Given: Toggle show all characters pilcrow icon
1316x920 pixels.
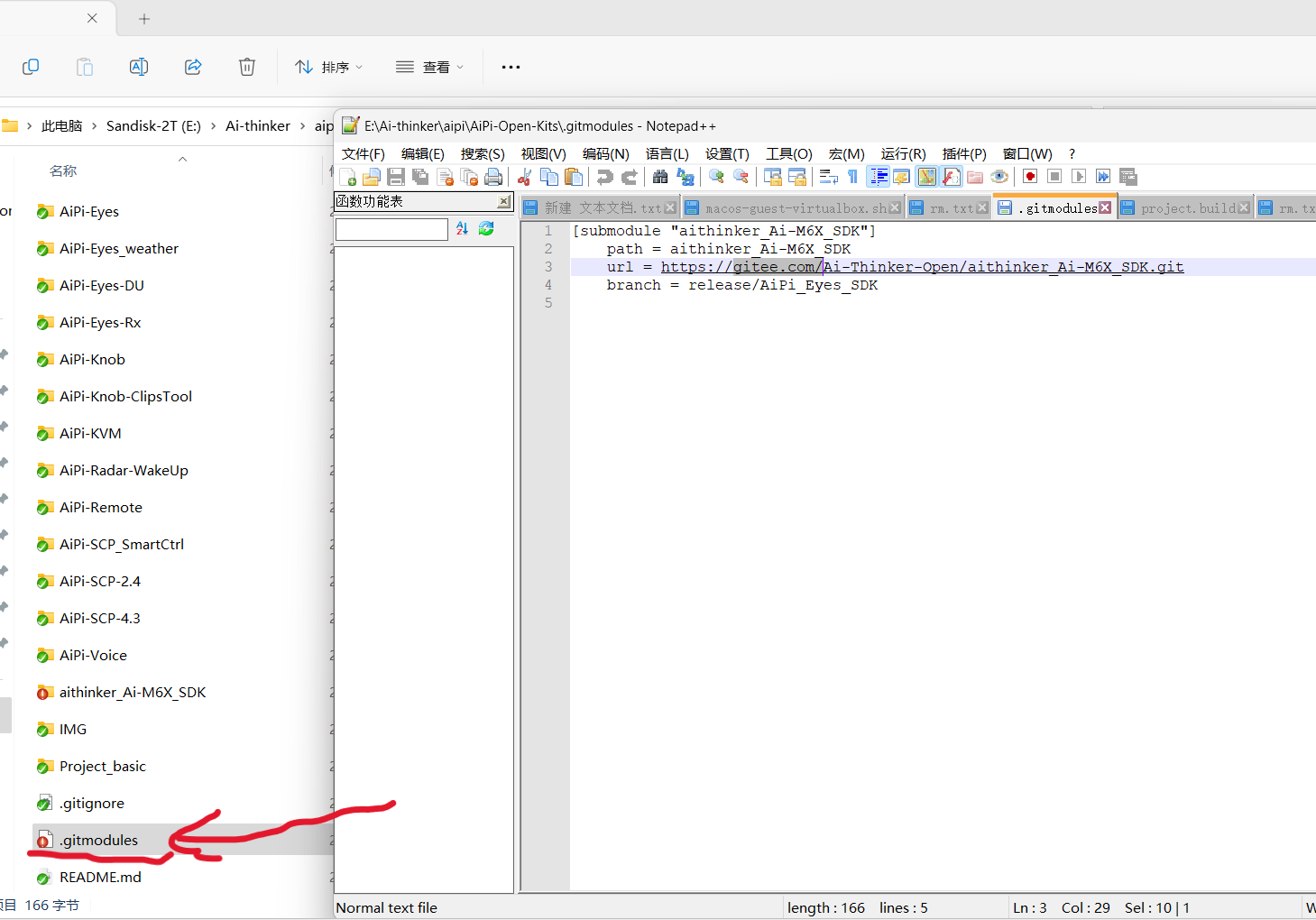Looking at the screenshot, I should 852,177.
